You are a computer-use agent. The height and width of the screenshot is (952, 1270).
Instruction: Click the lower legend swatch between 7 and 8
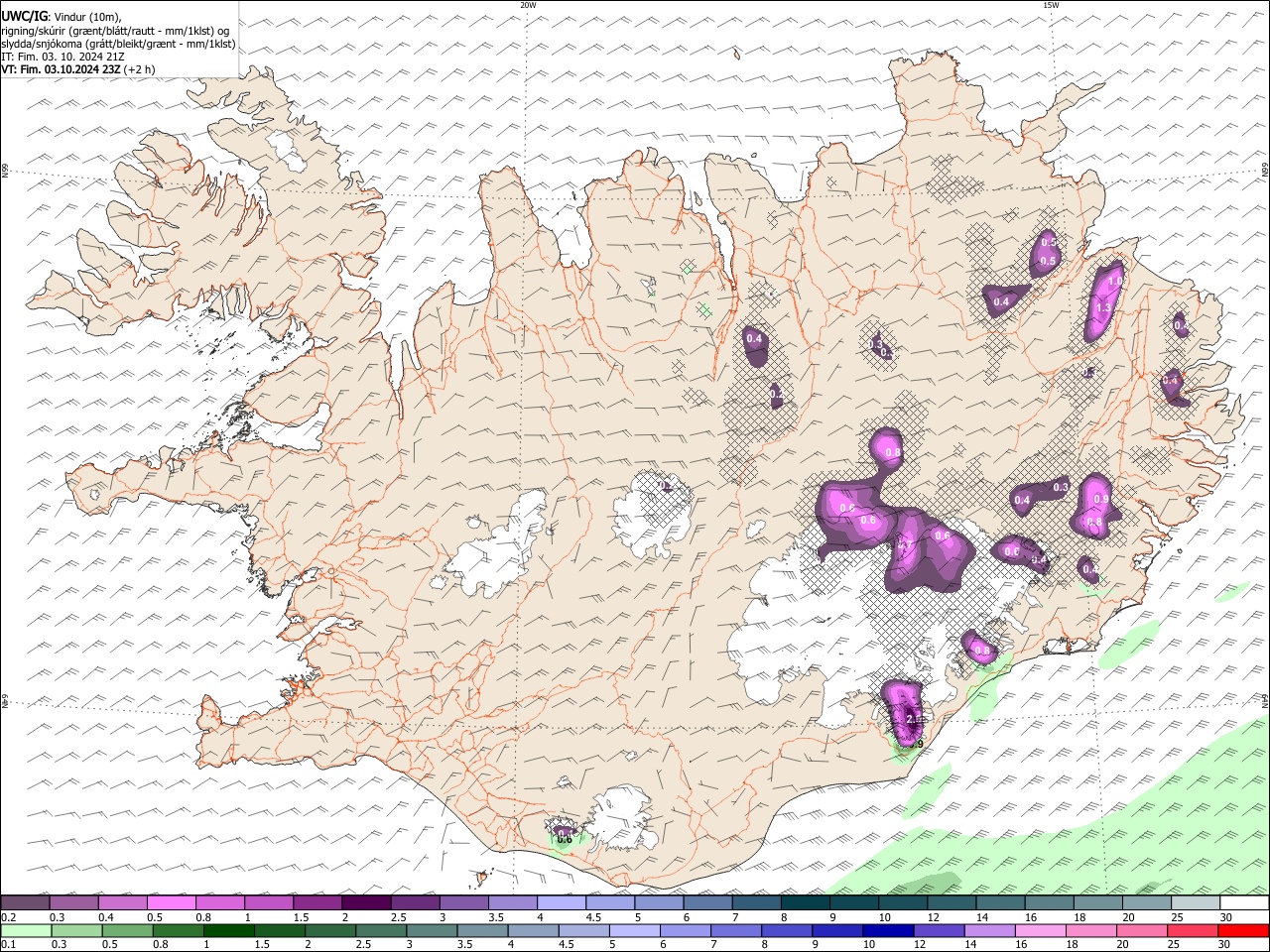pyautogui.click(x=736, y=931)
